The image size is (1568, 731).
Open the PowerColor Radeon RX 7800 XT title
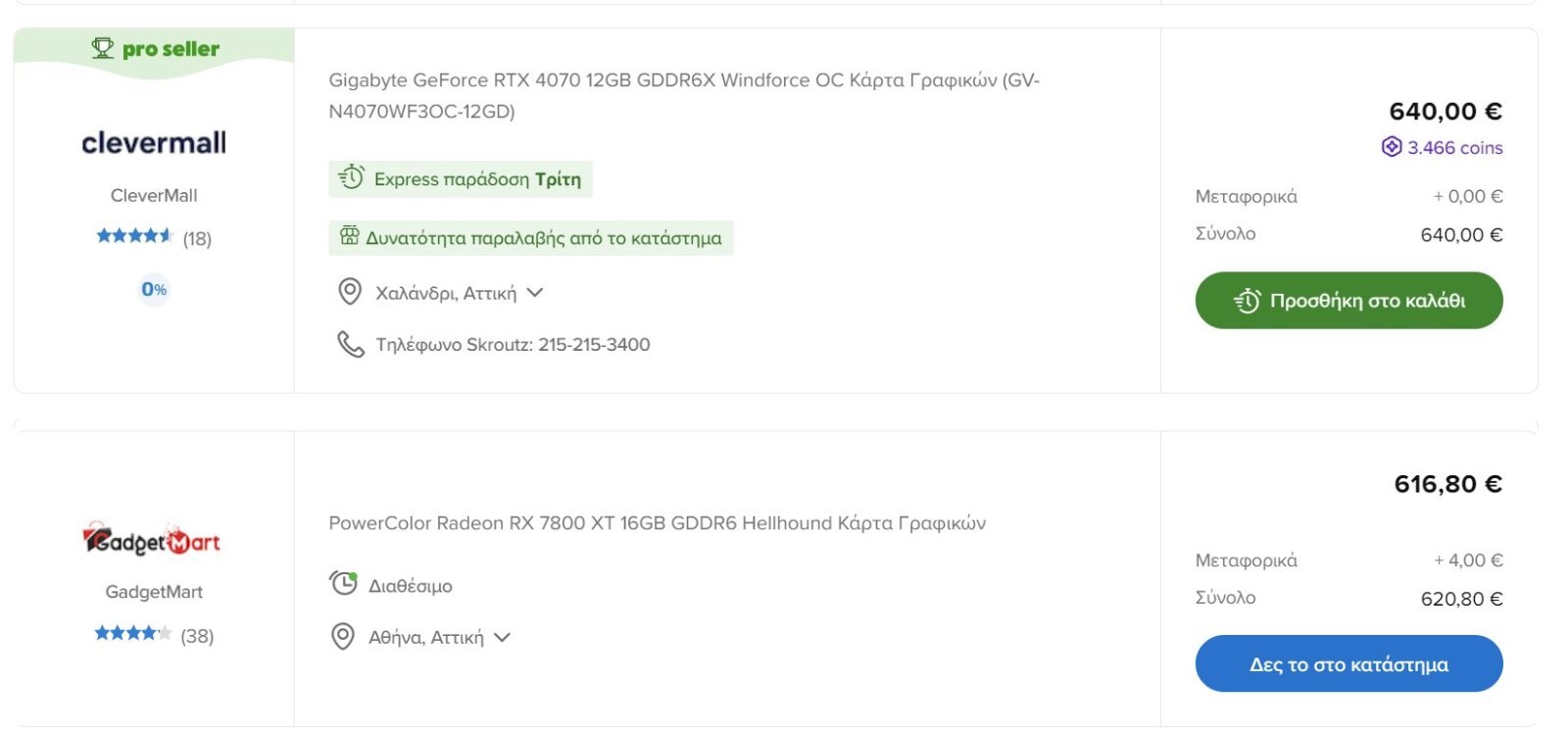[x=658, y=523]
